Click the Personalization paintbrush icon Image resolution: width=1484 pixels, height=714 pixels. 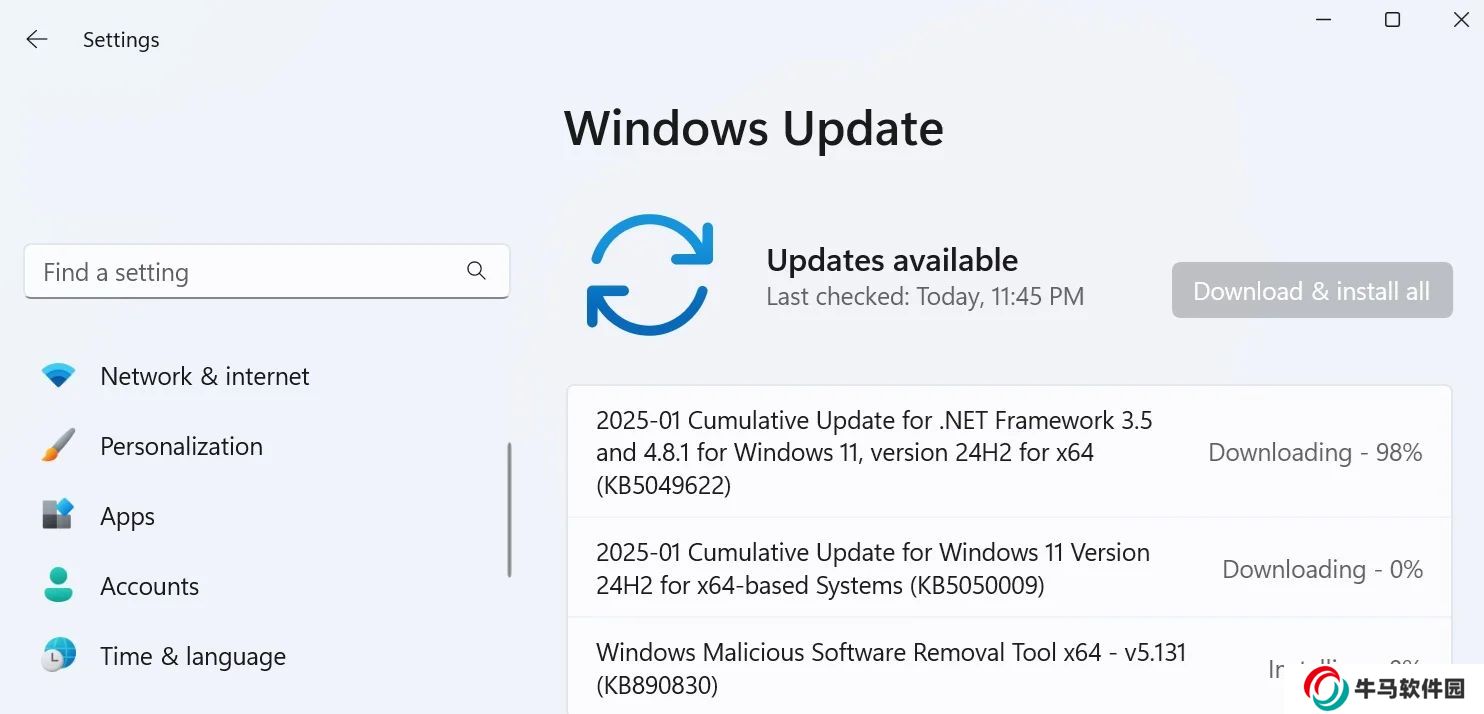click(58, 446)
